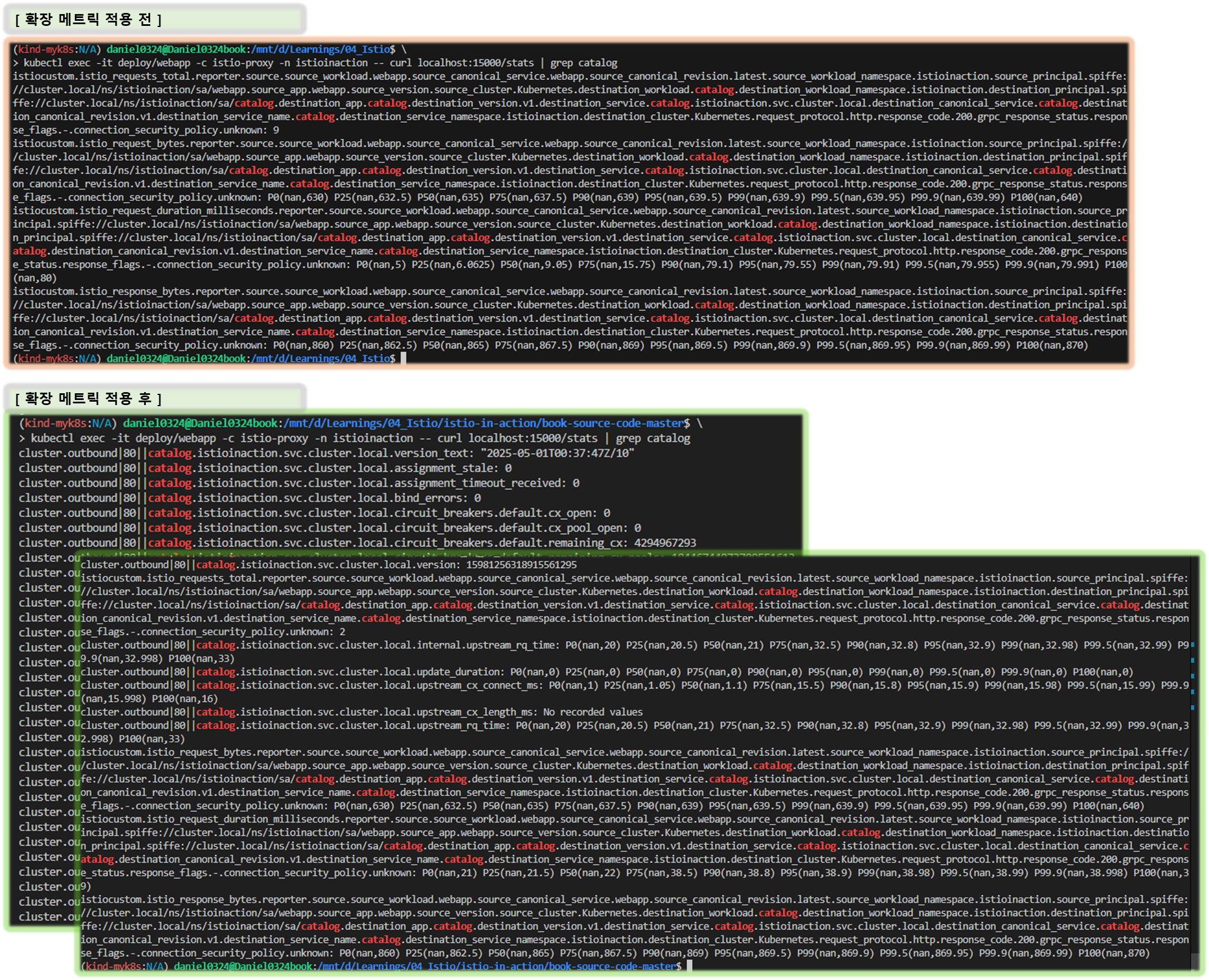
Task: Click the top blue marker in scrollbar gutter
Action: (1193, 644)
